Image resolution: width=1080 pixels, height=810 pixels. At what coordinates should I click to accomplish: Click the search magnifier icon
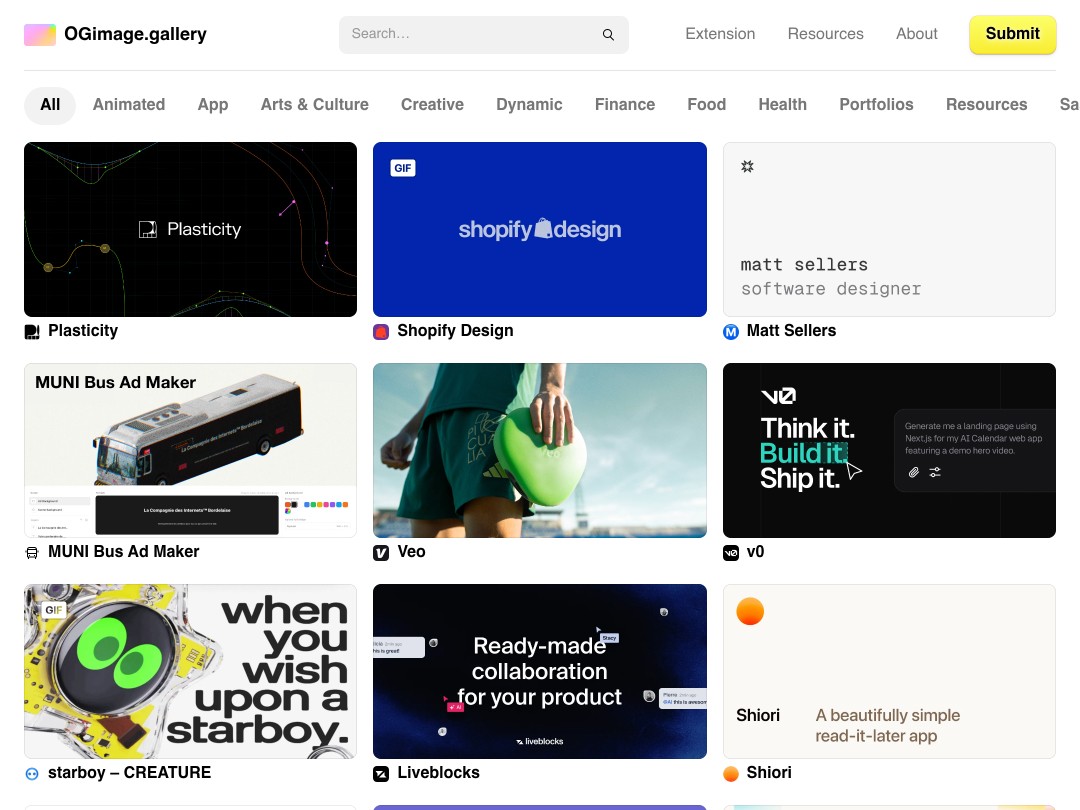[608, 34]
